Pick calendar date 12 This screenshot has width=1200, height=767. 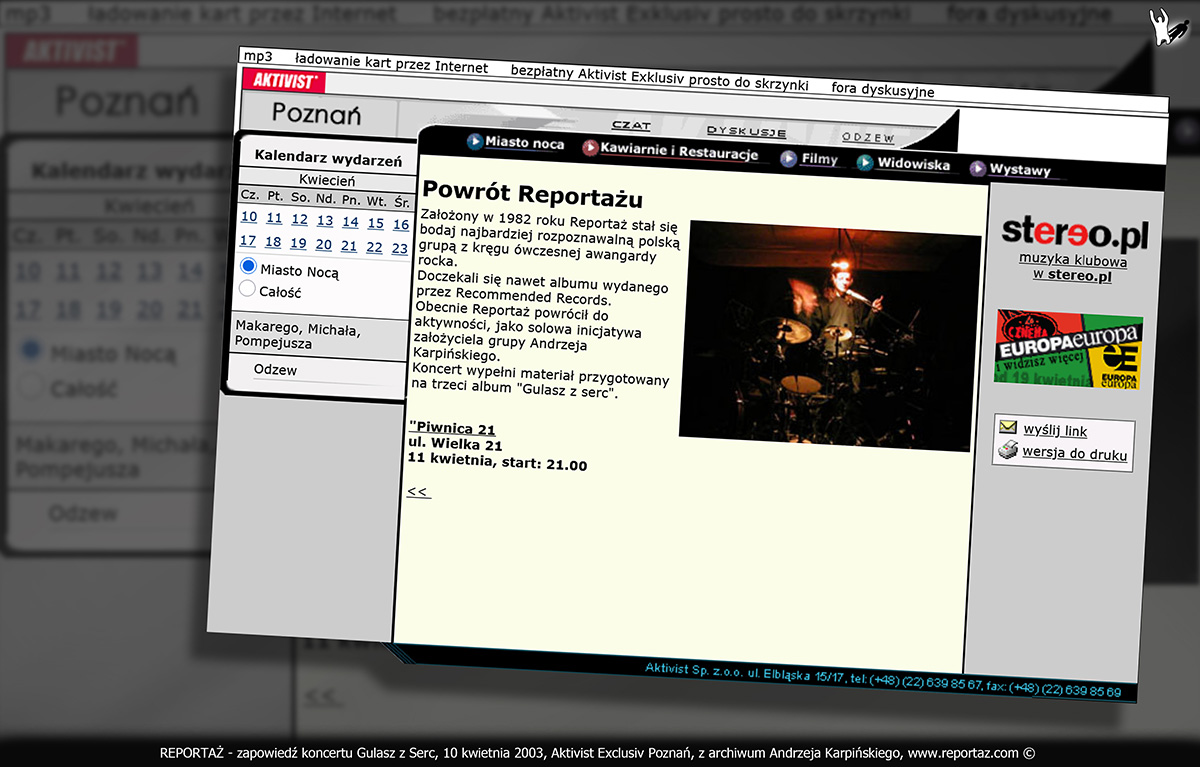click(299, 219)
